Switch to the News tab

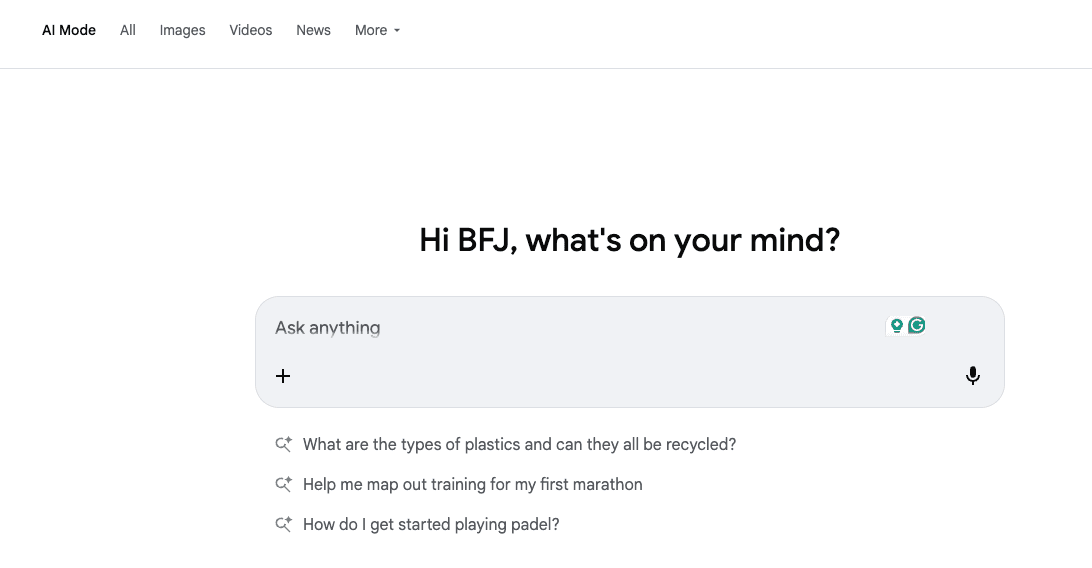pyautogui.click(x=313, y=30)
